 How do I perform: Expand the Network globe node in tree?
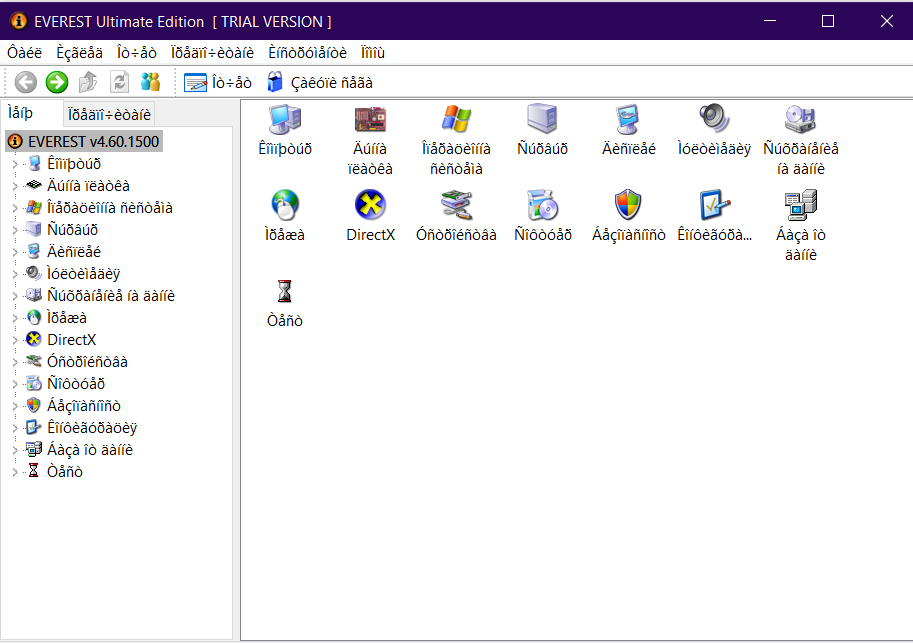tap(15, 319)
